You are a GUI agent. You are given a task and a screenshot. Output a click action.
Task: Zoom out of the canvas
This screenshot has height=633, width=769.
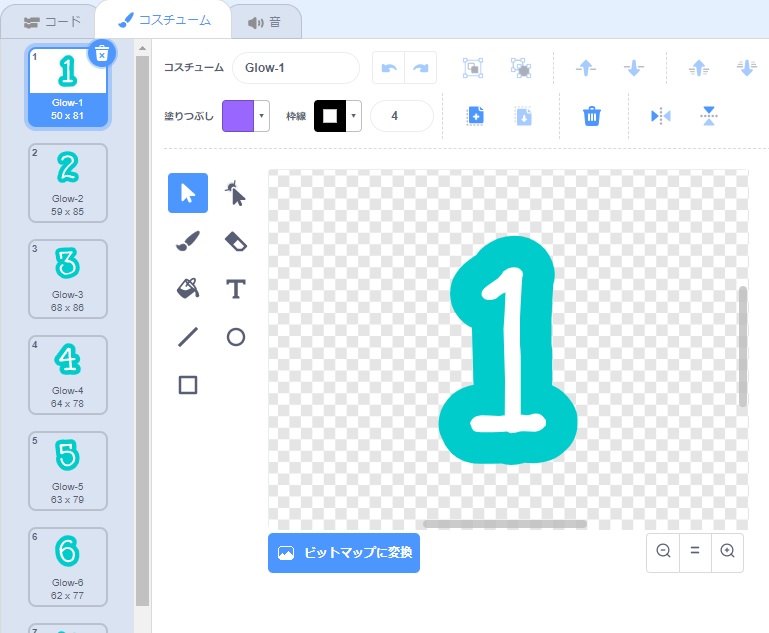(663, 551)
